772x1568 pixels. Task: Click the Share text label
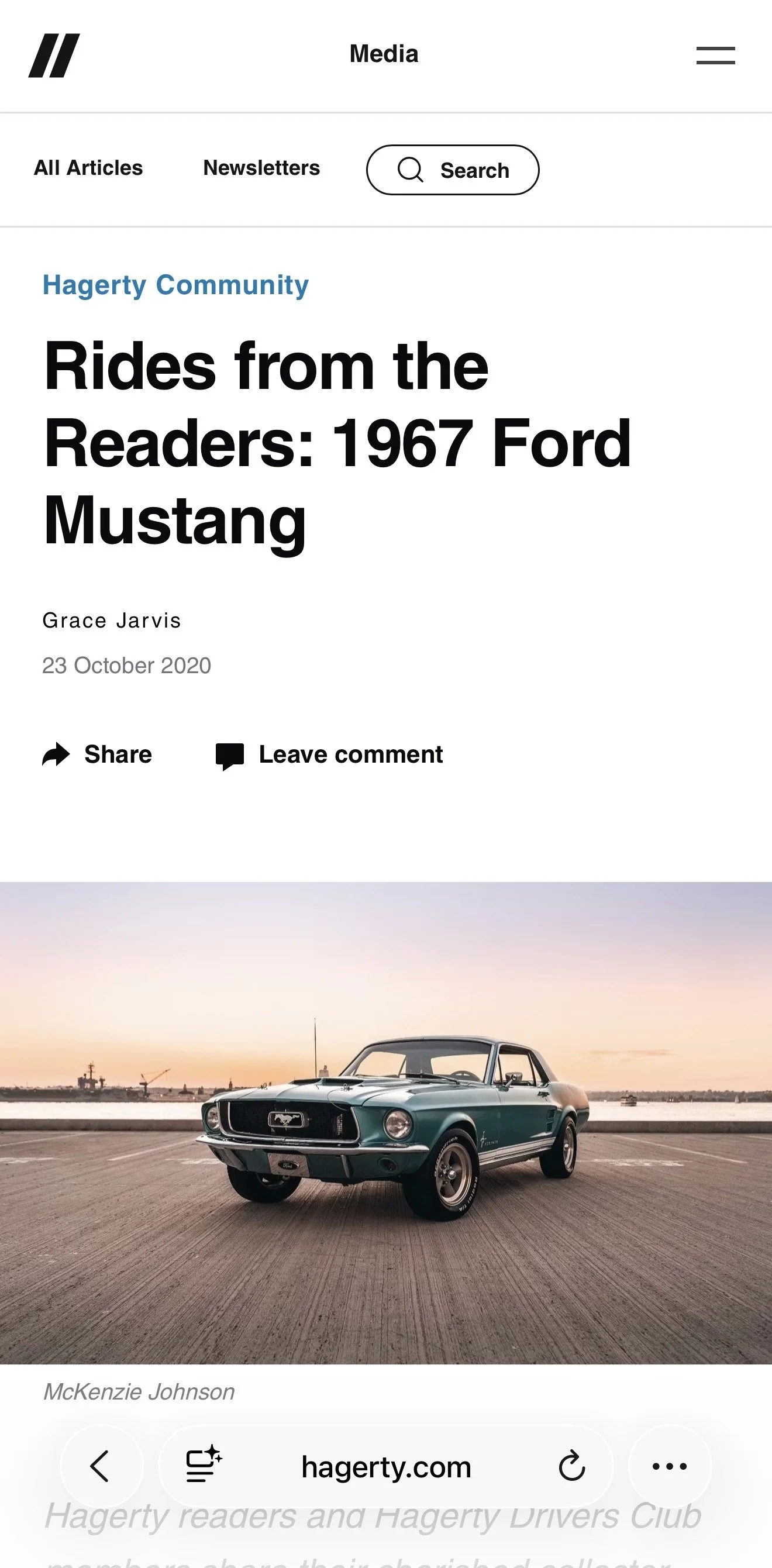pos(118,754)
